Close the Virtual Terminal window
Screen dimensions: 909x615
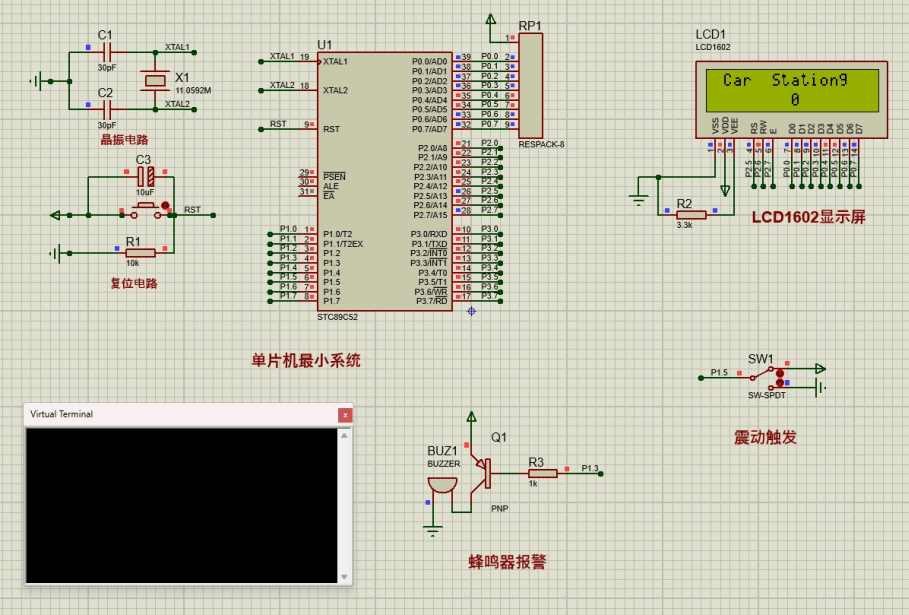pos(345,414)
